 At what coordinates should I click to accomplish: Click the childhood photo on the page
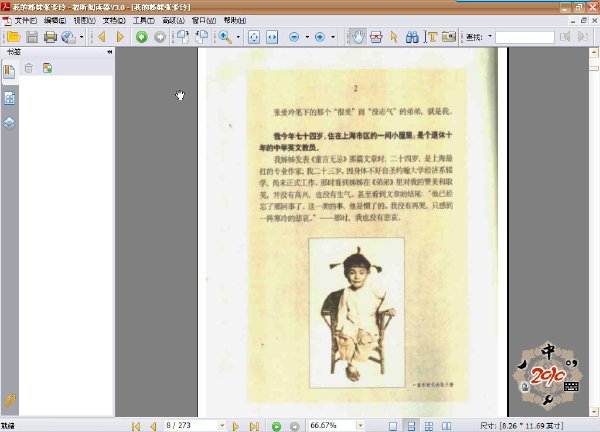pos(357,313)
